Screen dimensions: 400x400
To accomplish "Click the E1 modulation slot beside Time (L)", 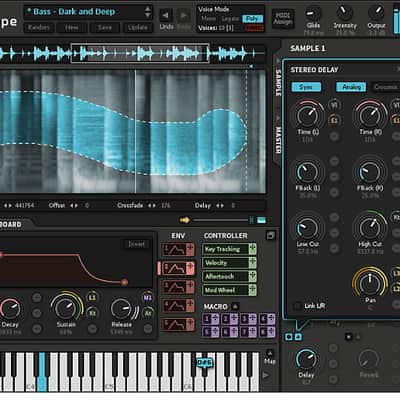I will pyautogui.click(x=334, y=120).
